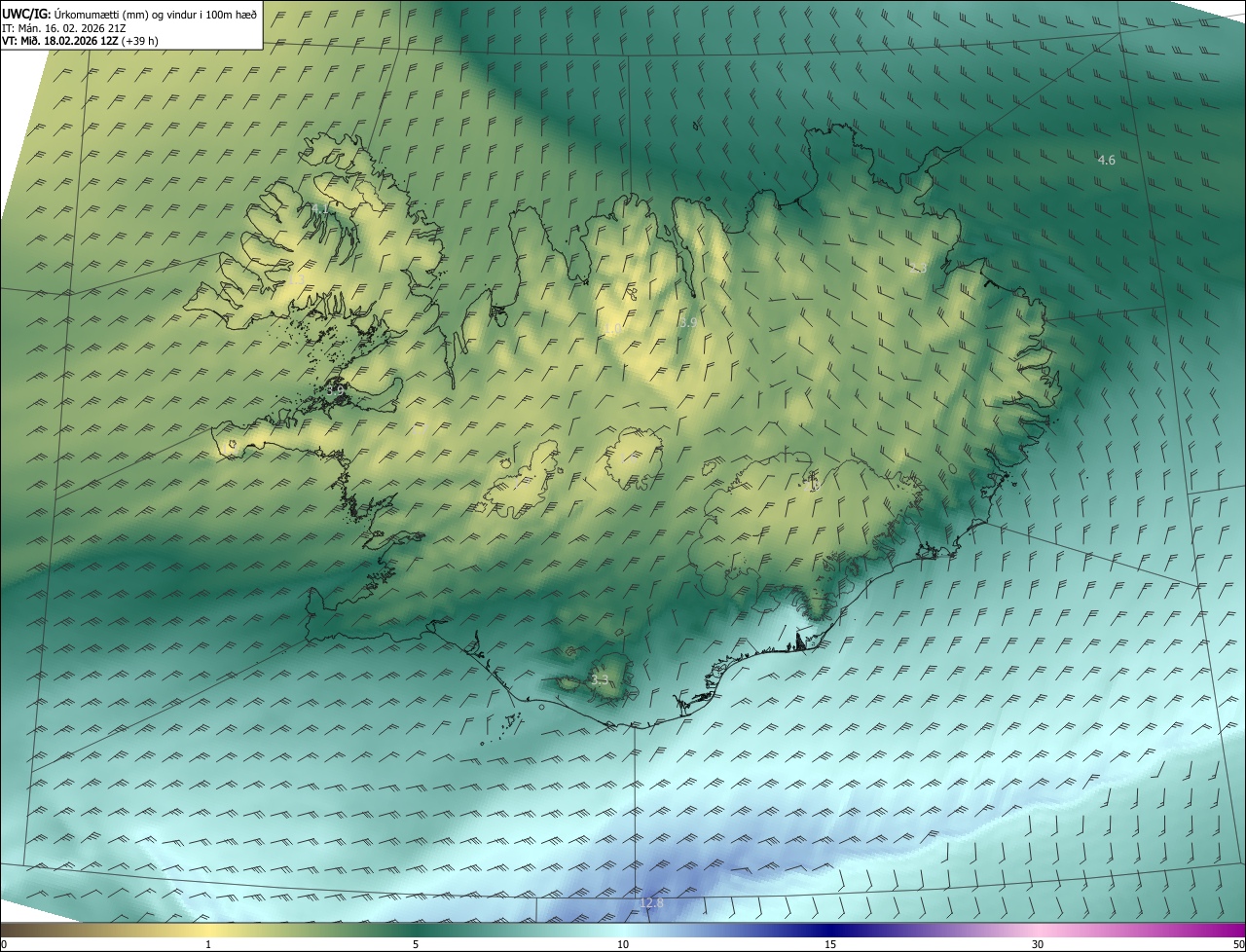
Task: Click the '0' tick on the color scale
Action: [4, 944]
